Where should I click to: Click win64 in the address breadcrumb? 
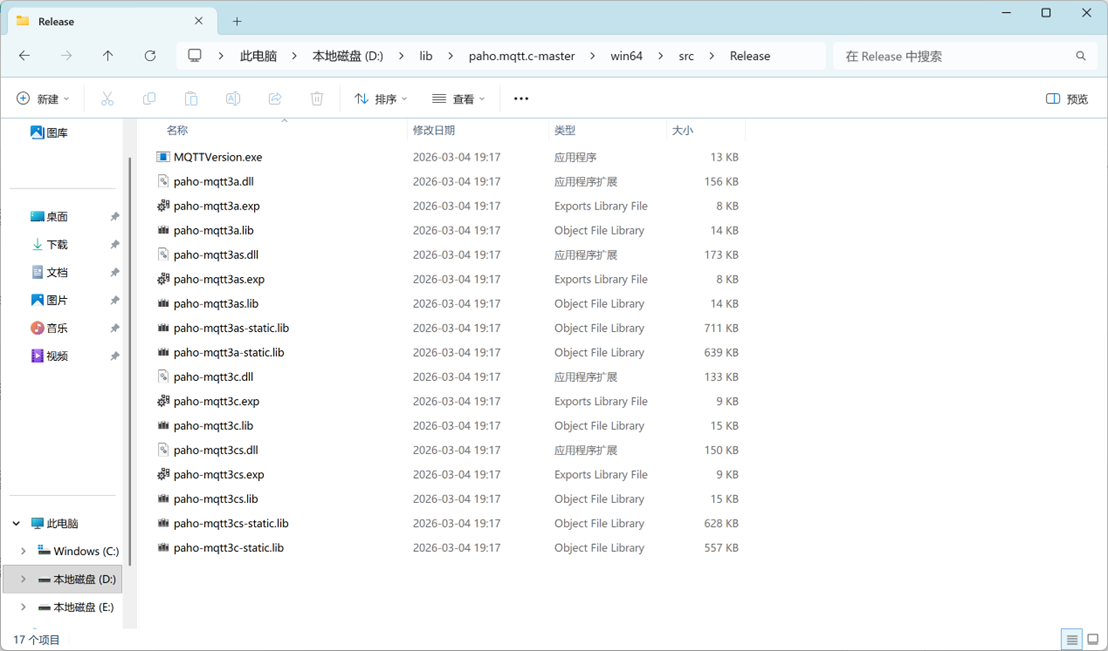(x=626, y=56)
